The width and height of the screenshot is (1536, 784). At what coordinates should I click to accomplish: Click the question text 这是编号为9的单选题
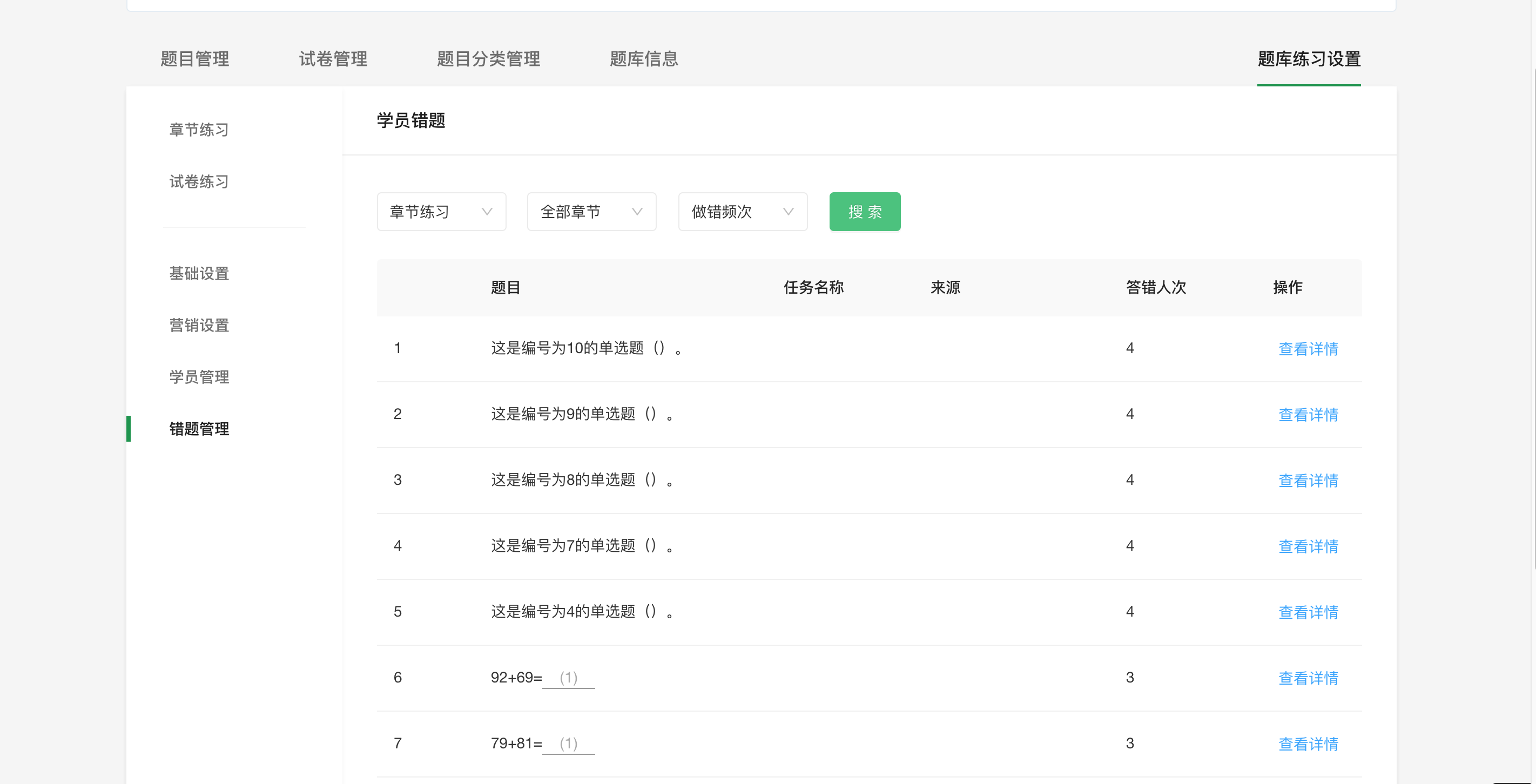pos(582,414)
